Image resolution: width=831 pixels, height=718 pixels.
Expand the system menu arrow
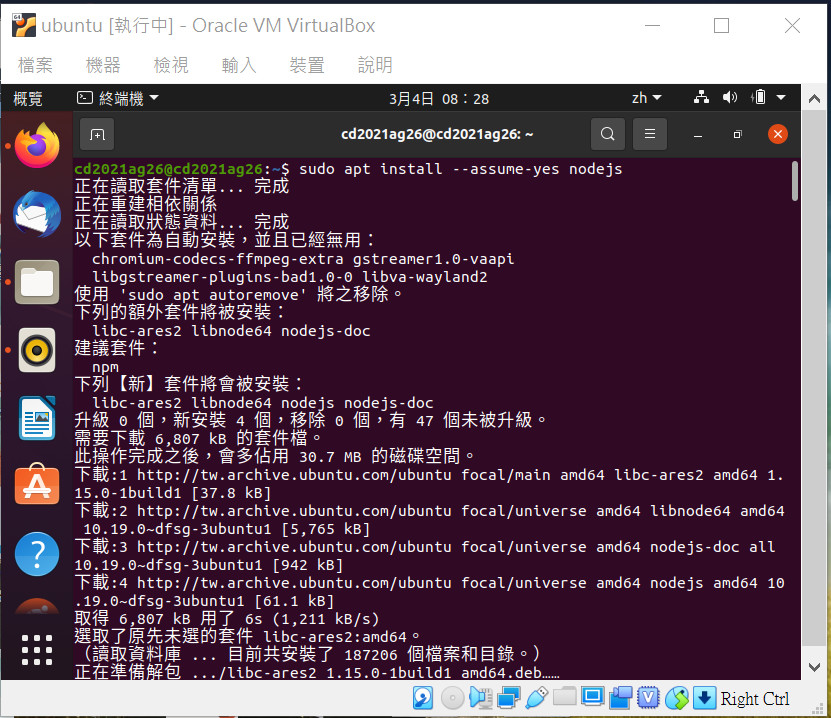[x=781, y=97]
